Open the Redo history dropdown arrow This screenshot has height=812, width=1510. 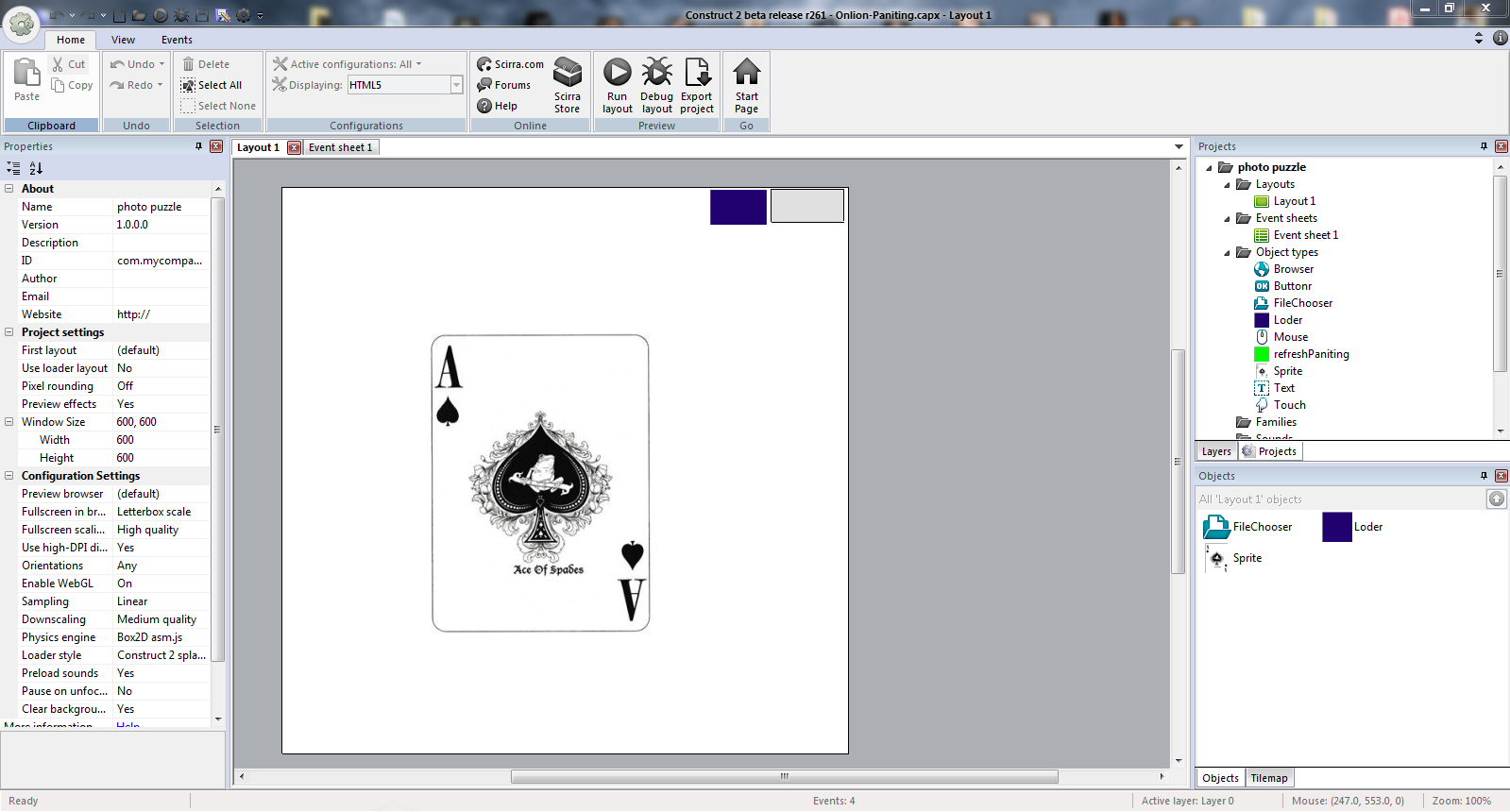pos(160,85)
